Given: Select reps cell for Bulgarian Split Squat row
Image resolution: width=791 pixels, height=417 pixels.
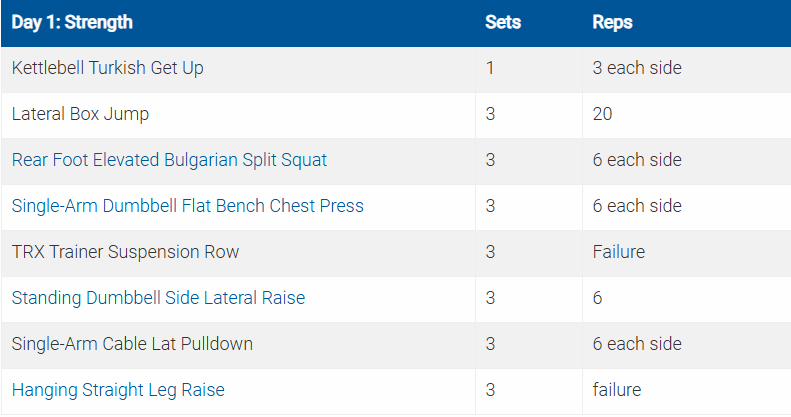Looking at the screenshot, I should click(x=637, y=160).
